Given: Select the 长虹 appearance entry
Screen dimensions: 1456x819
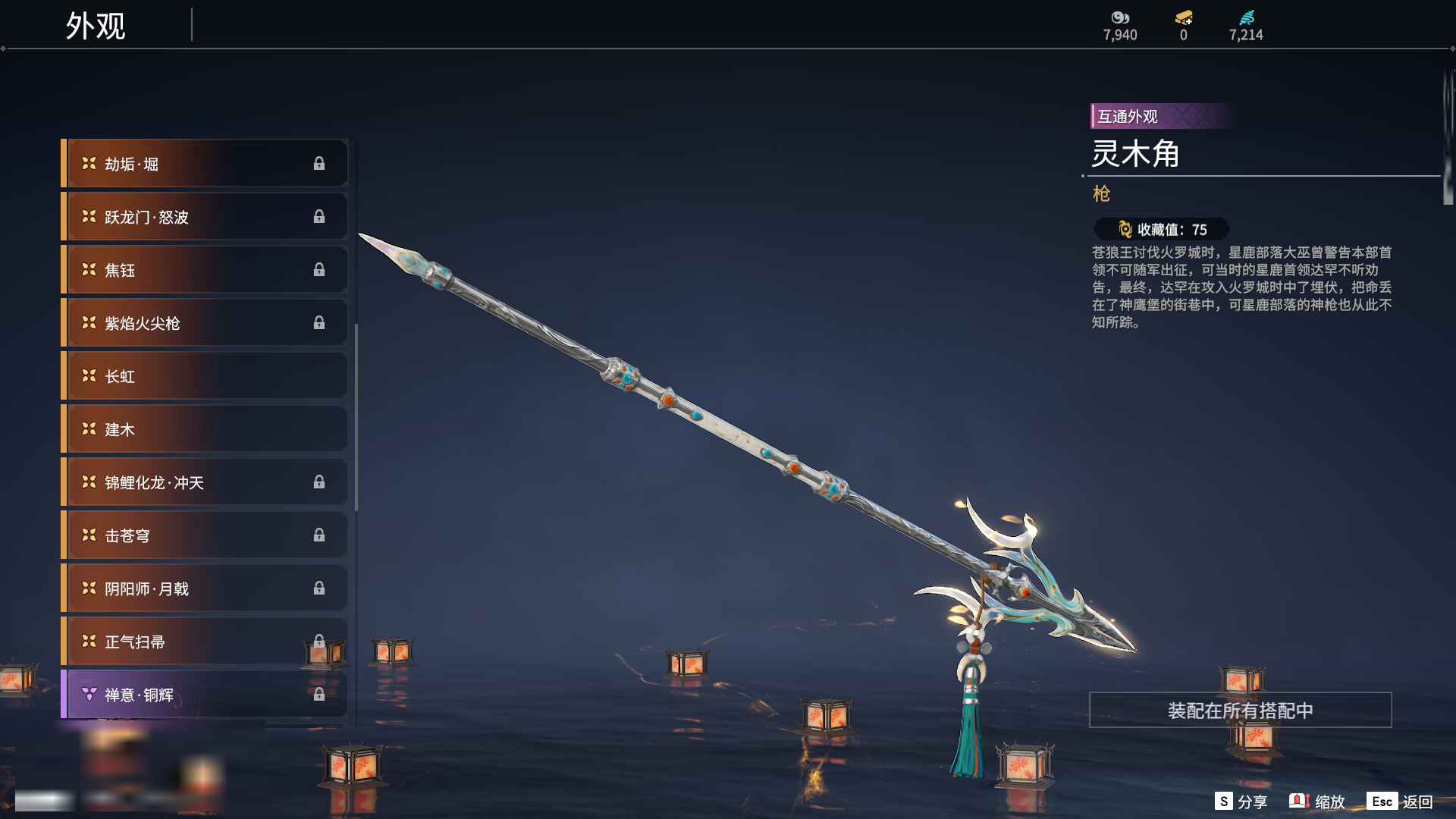Looking at the screenshot, I should coord(205,376).
